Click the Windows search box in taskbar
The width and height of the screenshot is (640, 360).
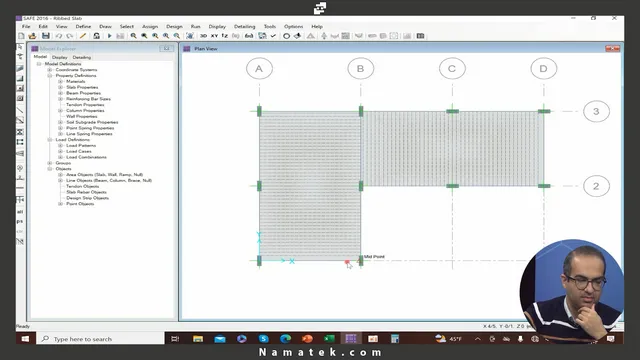[x=101, y=339]
